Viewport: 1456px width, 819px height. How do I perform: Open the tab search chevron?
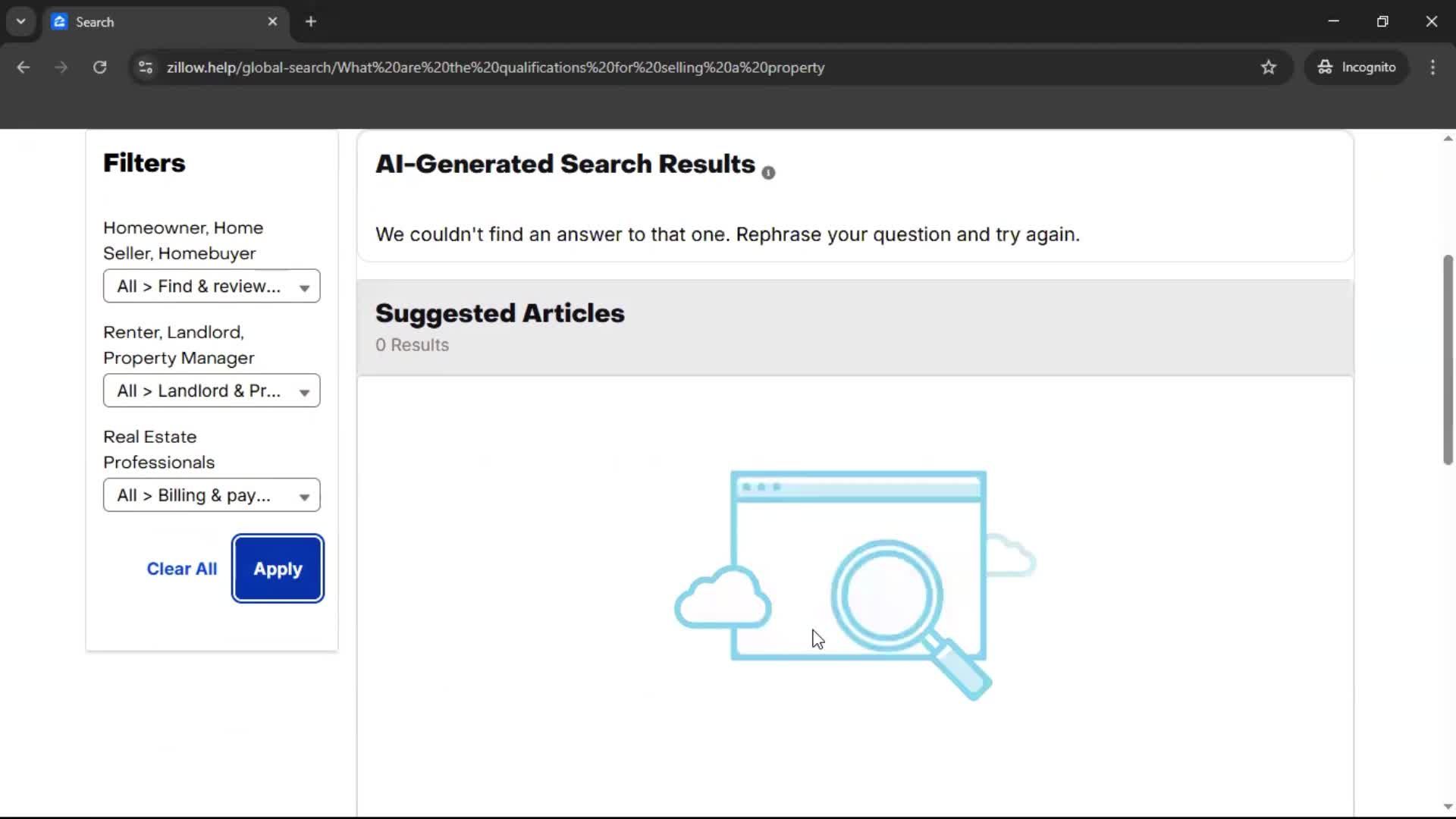[x=20, y=21]
